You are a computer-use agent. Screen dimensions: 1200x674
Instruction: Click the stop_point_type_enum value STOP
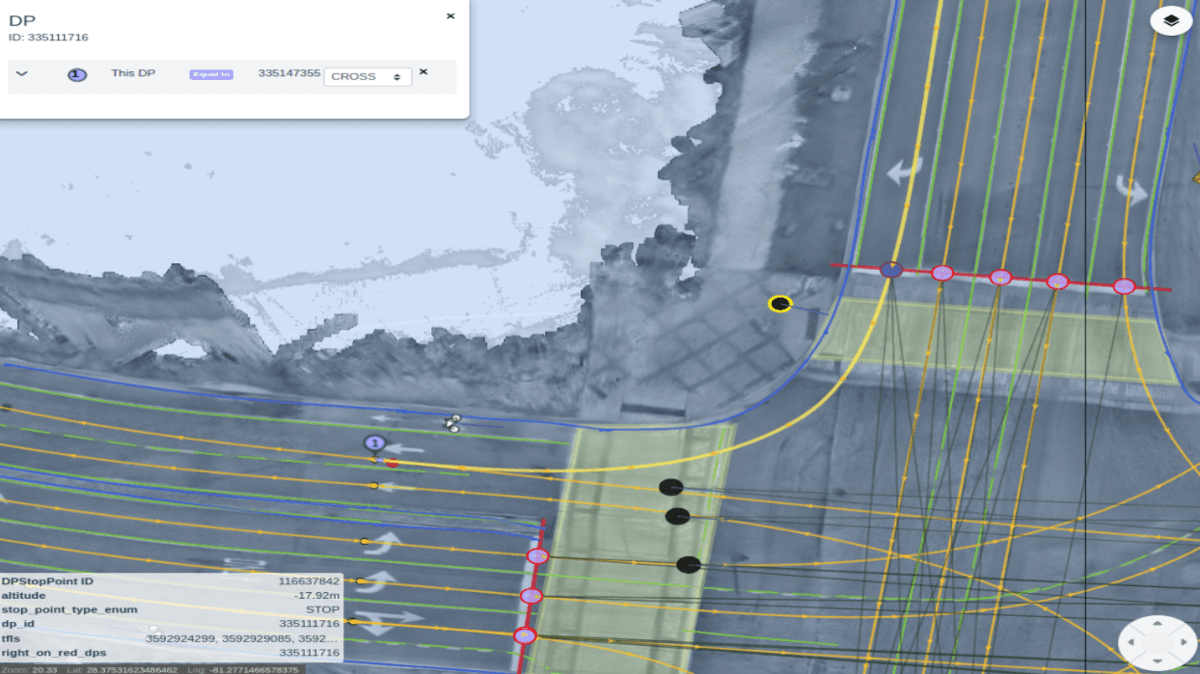323,609
